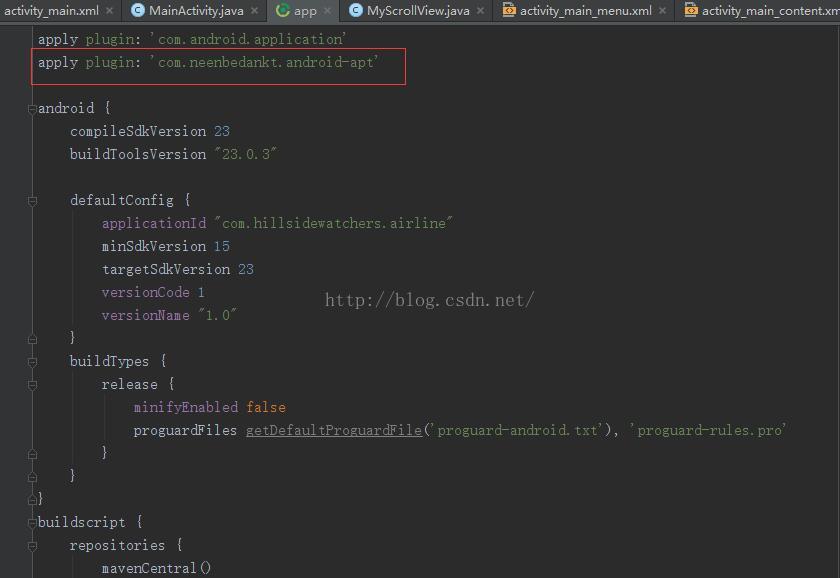Close the activity_main_menu.xml tab
The height and width of the screenshot is (578, 840).
(x=663, y=11)
